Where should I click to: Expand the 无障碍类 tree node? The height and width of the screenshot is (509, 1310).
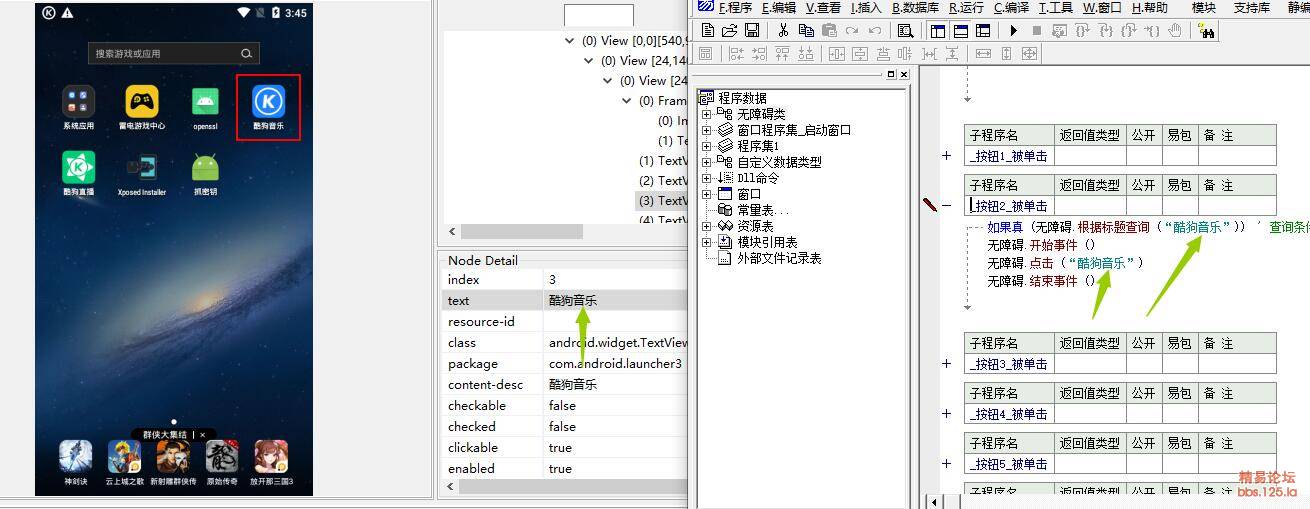click(x=706, y=114)
